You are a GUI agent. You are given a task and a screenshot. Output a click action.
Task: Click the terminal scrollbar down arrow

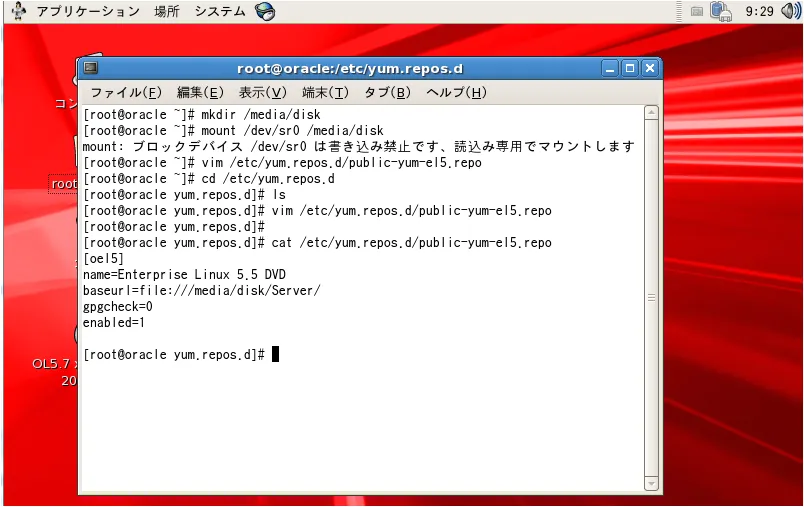651,483
